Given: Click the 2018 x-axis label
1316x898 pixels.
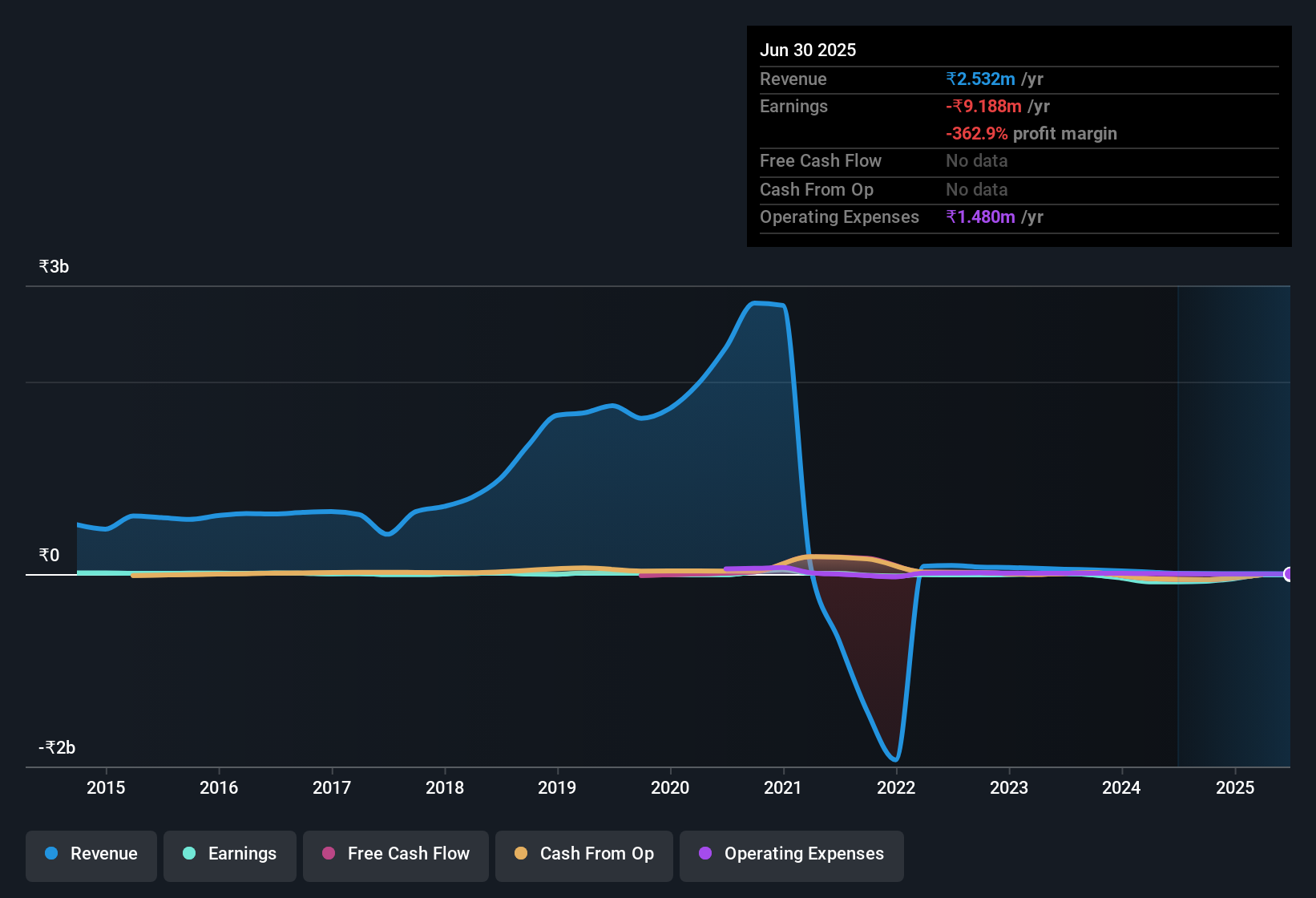Looking at the screenshot, I should tap(445, 787).
